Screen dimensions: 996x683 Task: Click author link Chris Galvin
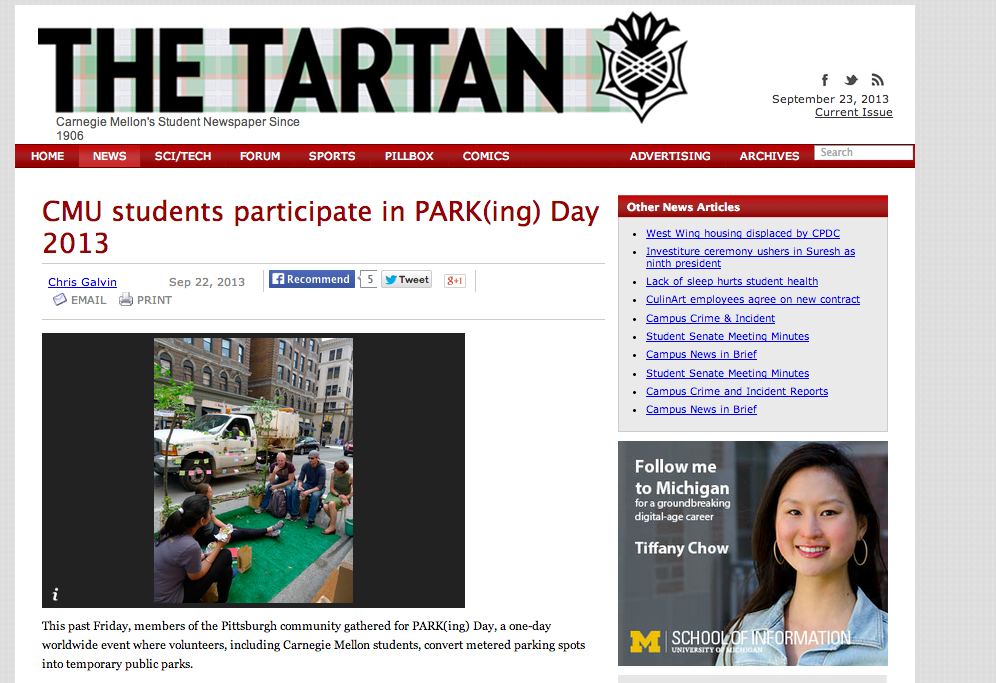pyautogui.click(x=83, y=282)
